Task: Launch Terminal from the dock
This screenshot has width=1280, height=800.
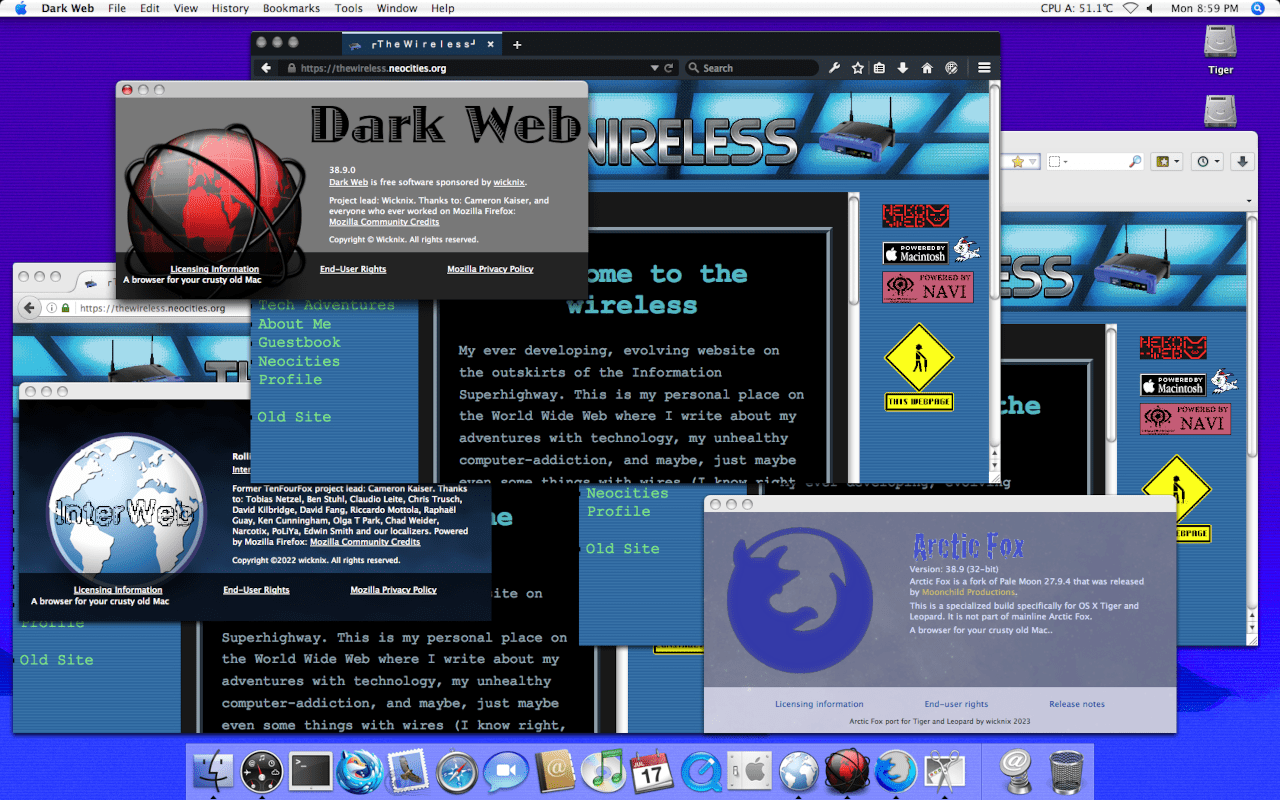Action: pyautogui.click(x=310, y=771)
